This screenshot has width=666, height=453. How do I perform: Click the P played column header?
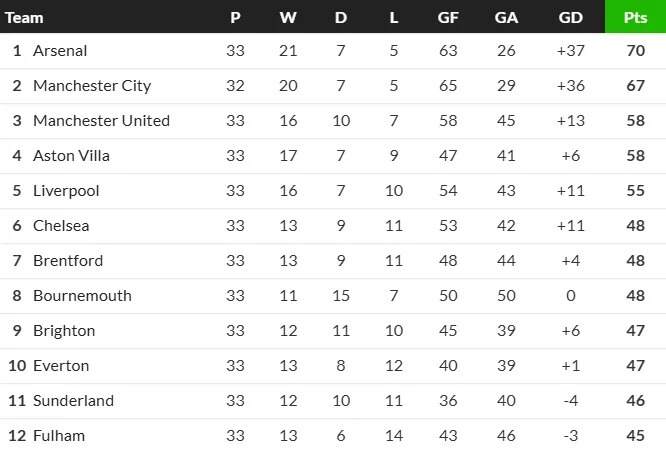(x=235, y=17)
